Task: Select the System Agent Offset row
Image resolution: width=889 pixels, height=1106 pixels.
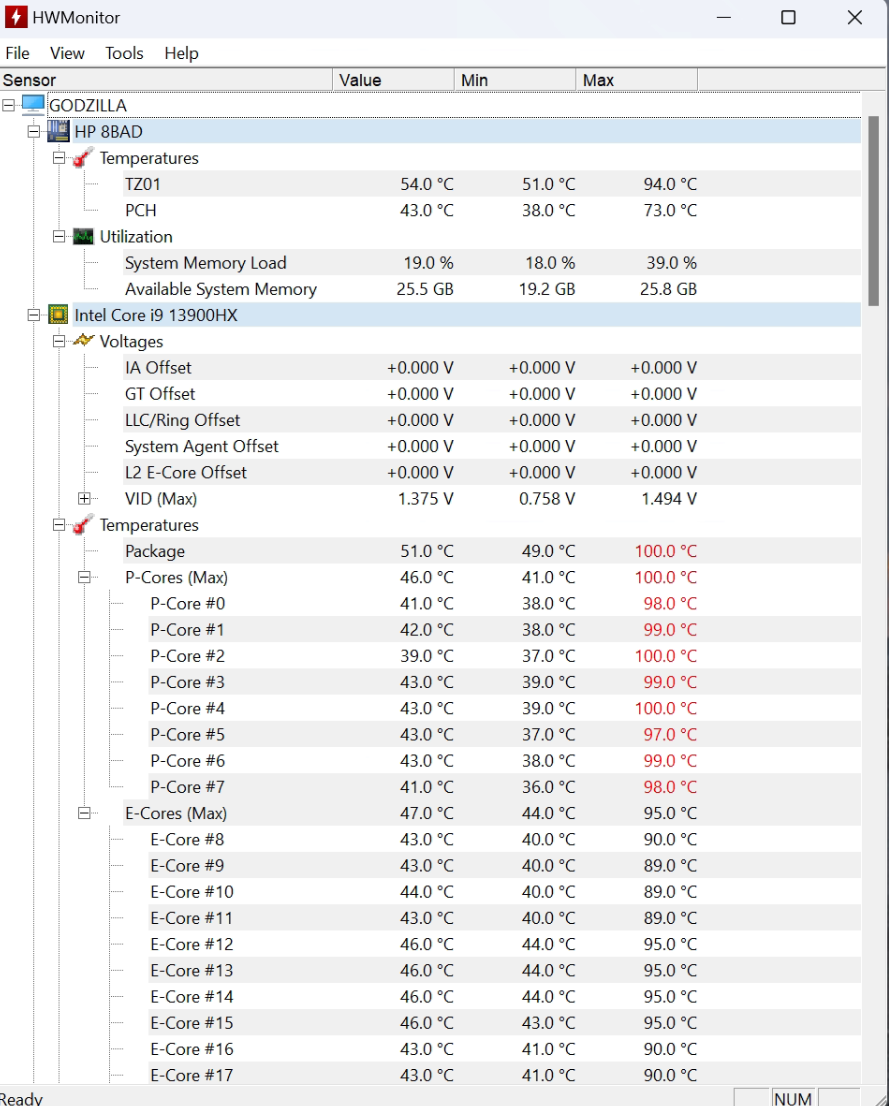Action: click(492, 446)
